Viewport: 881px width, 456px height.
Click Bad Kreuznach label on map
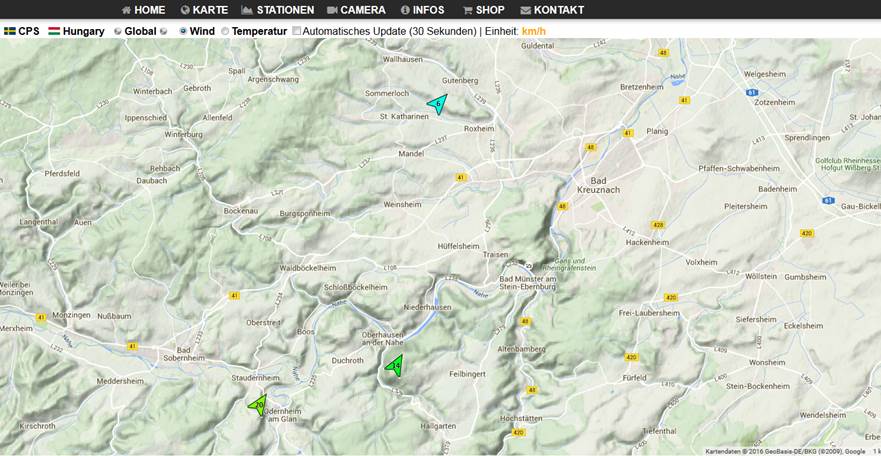[x=598, y=185]
